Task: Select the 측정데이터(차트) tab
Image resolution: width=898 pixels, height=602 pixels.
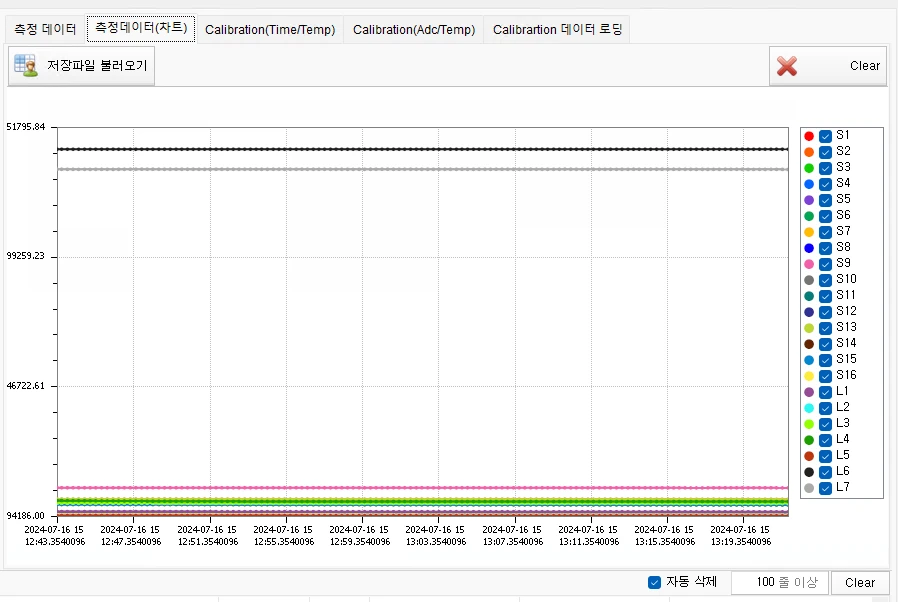Action: pos(141,28)
